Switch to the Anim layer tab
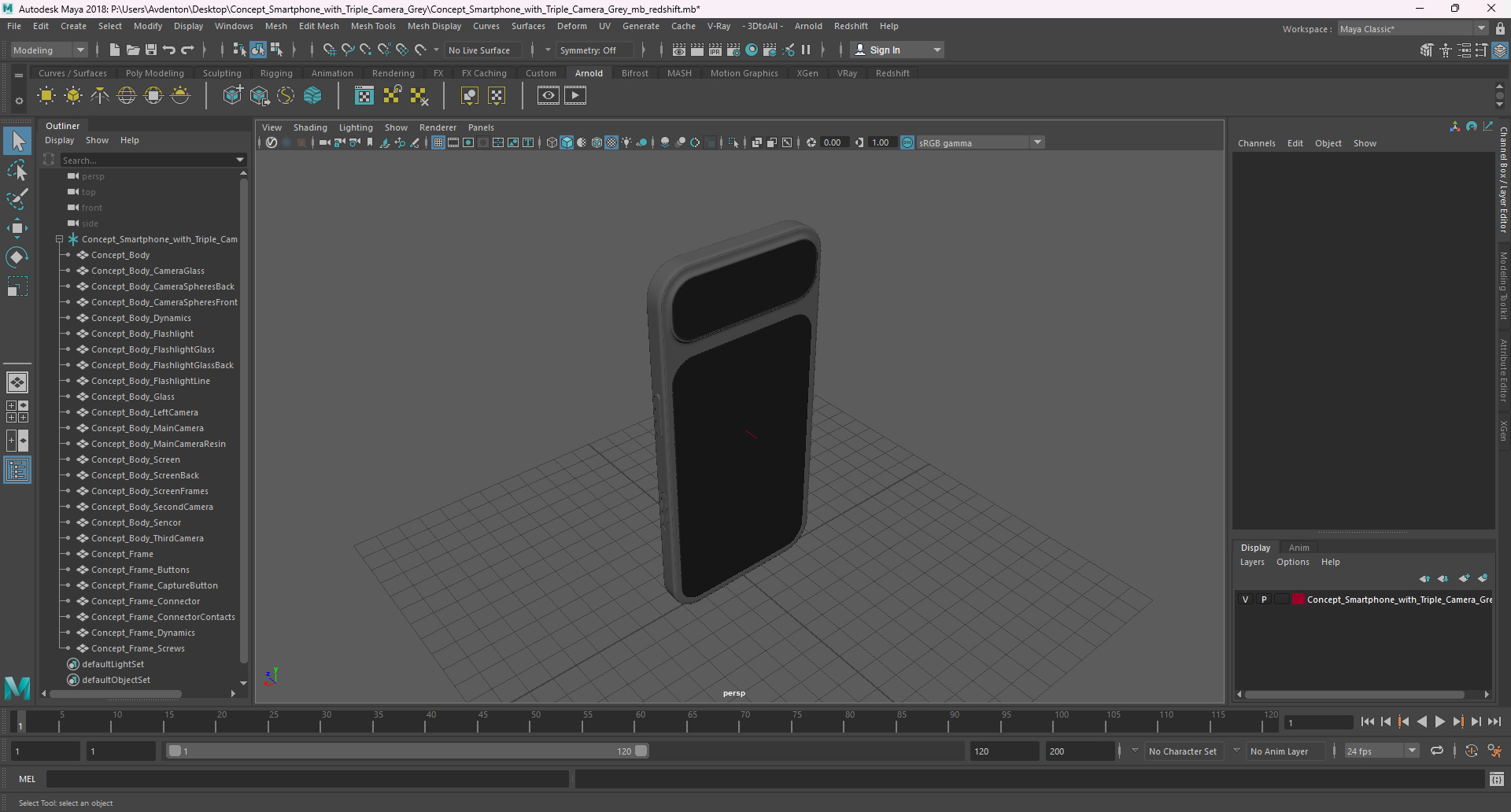The height and width of the screenshot is (812, 1511). point(1299,548)
